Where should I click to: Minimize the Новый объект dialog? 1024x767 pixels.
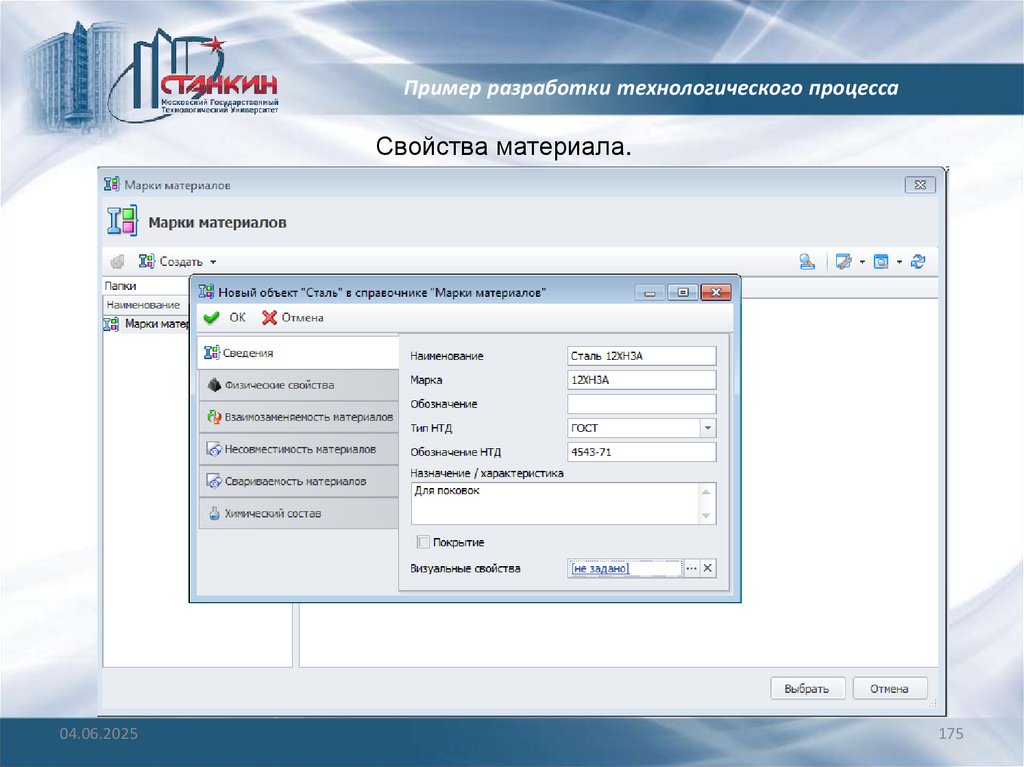pos(650,292)
